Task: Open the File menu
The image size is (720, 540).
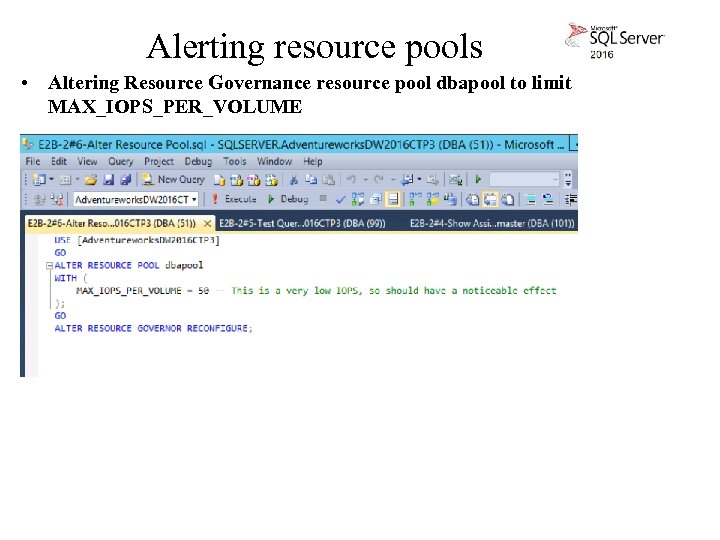Action: [x=33, y=162]
